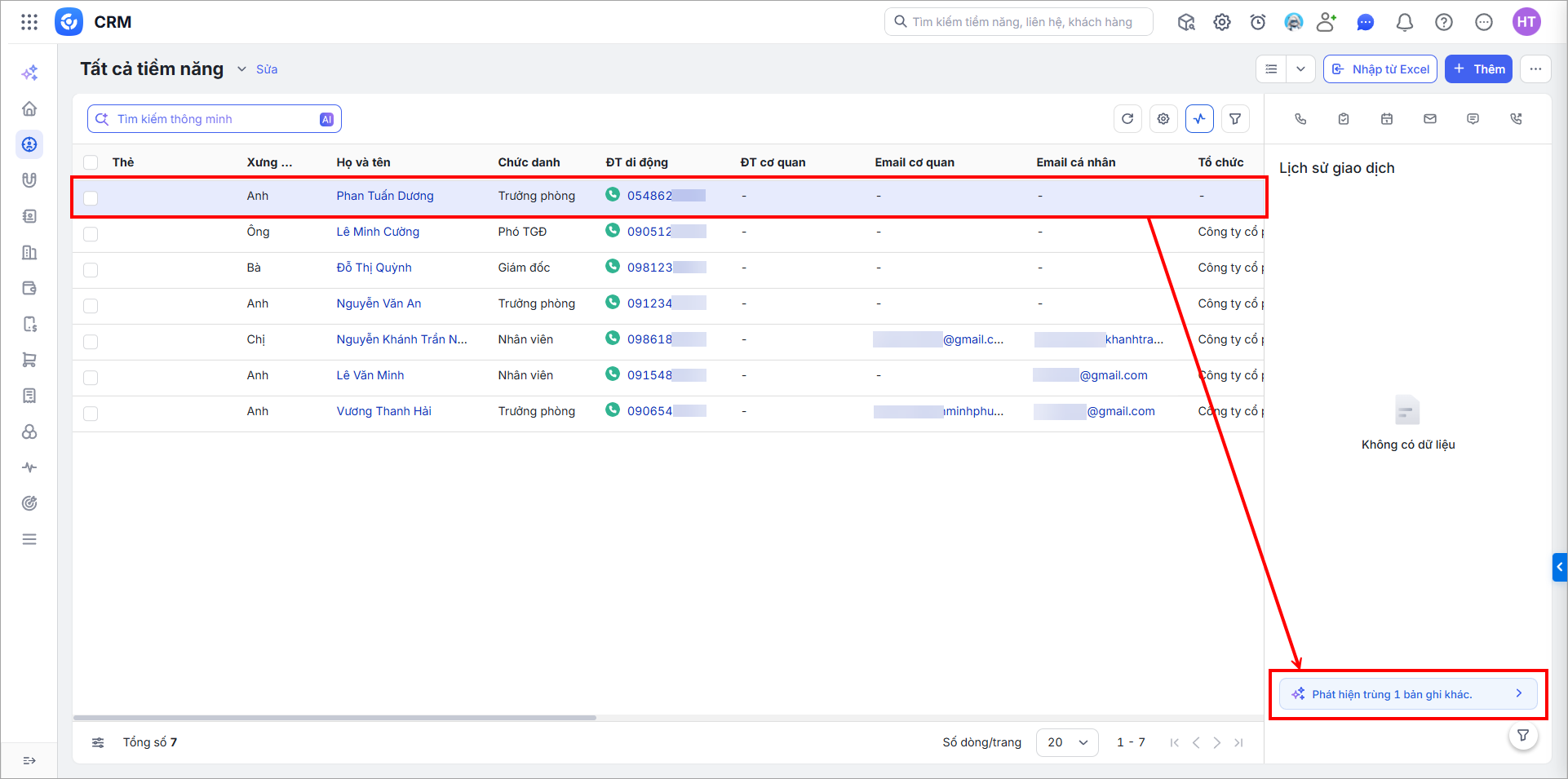Open the rows-per-page dropdown showing 20
The width and height of the screenshot is (1568, 779).
1067,742
